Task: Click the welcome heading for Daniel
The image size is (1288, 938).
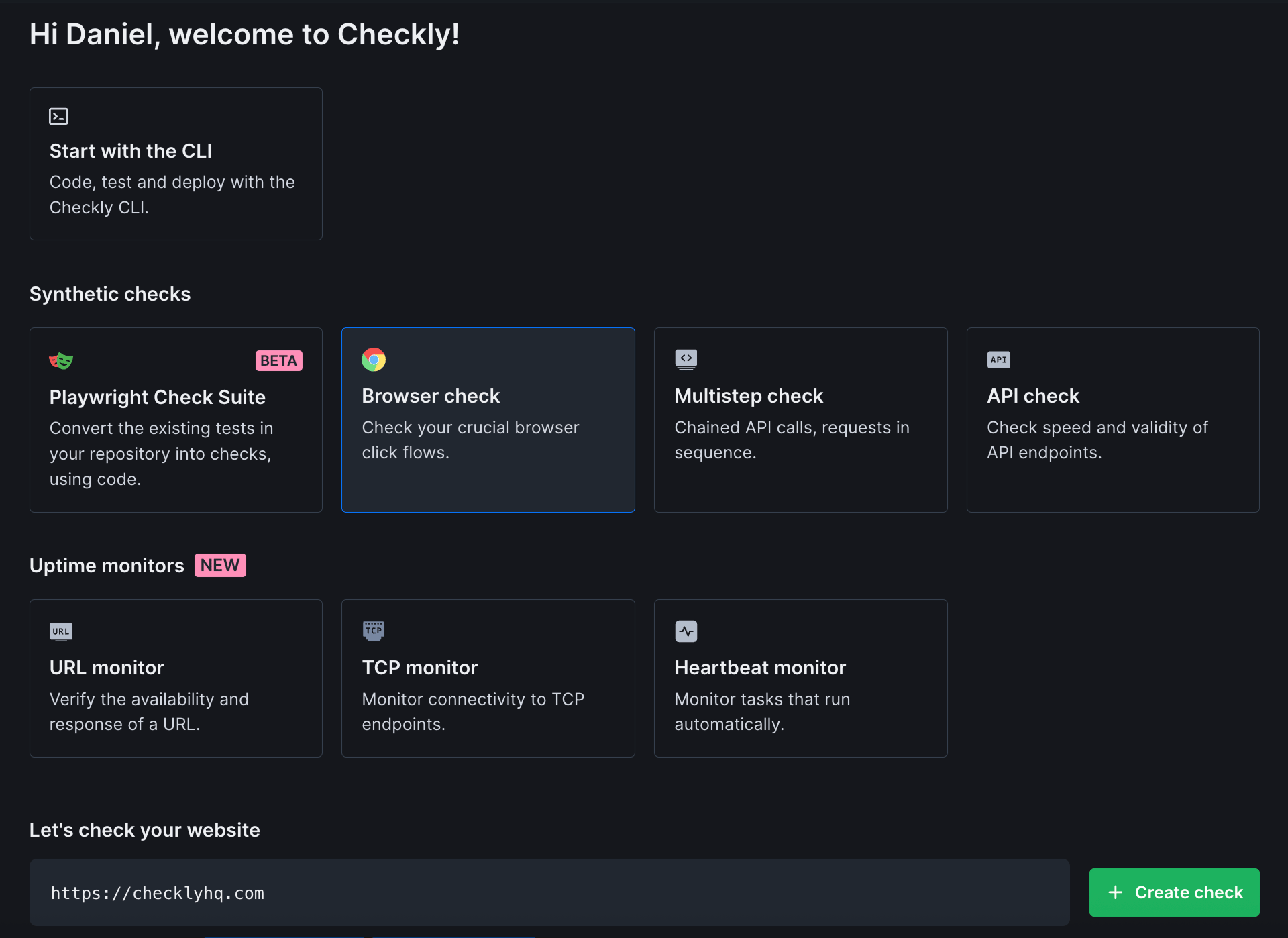Action: pos(244,34)
